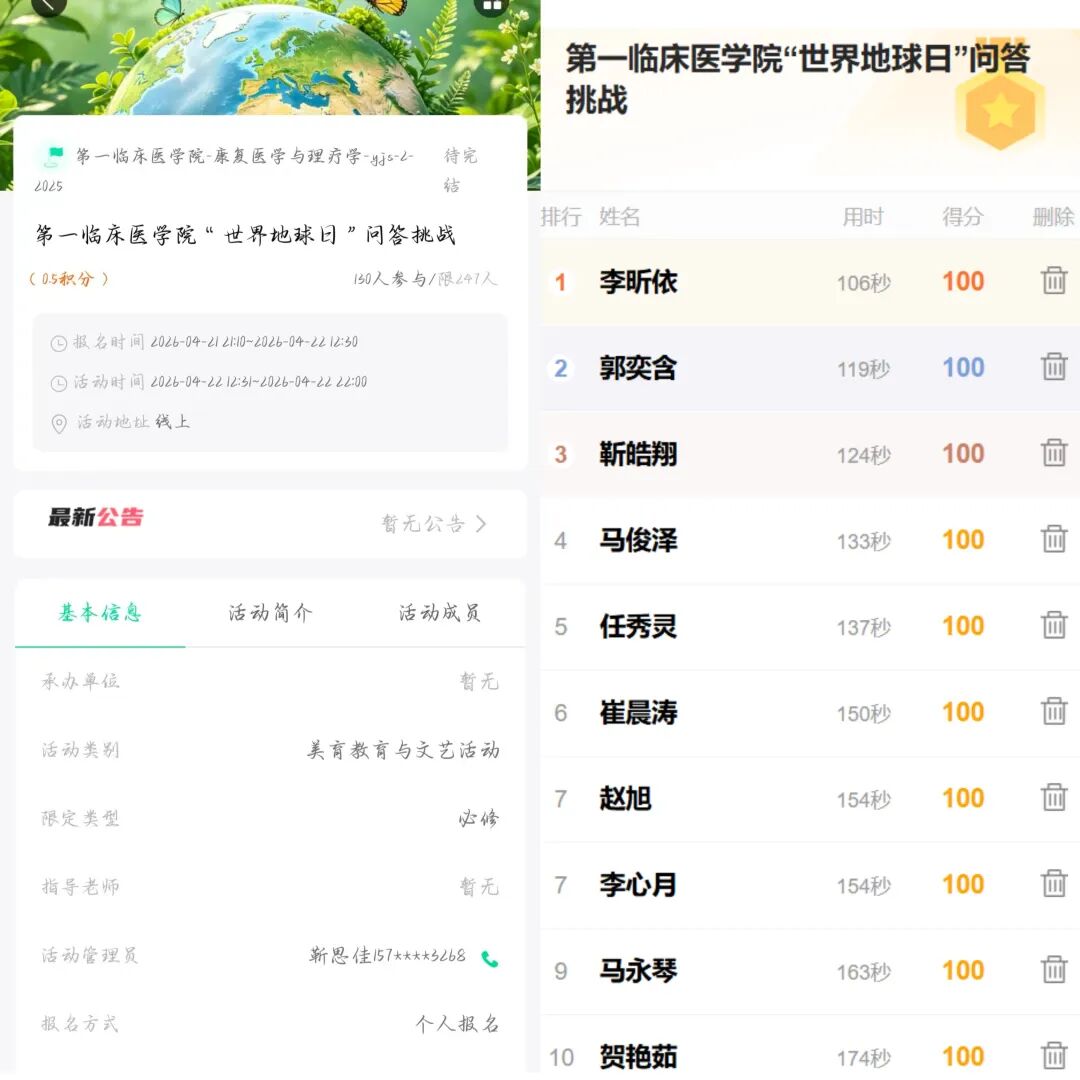
Task: Tap the Earth banner image
Action: pos(270,56)
